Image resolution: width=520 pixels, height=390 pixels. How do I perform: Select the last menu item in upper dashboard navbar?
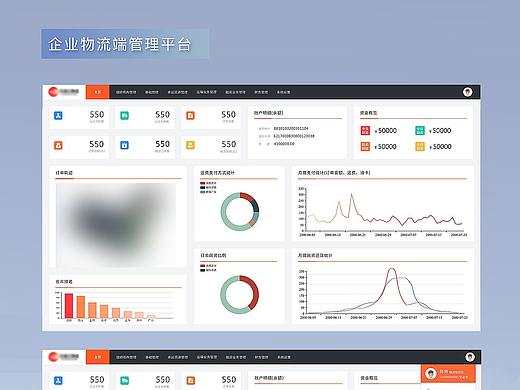(x=283, y=92)
